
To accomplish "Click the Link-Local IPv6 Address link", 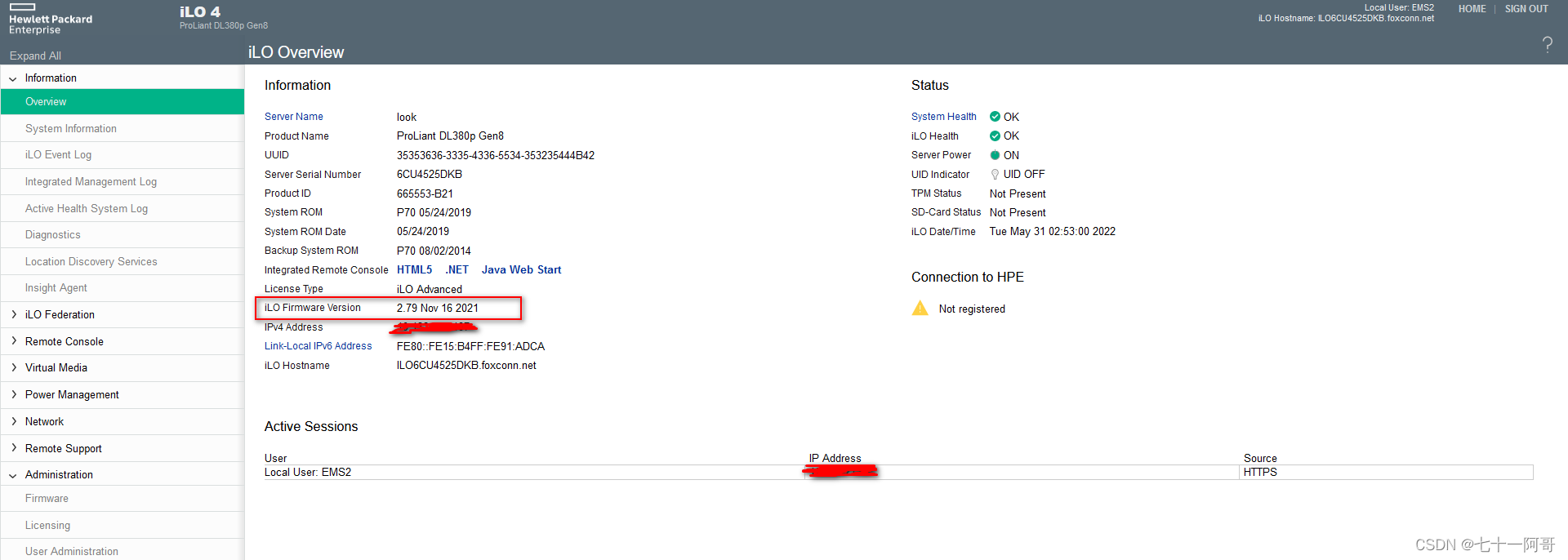I will [318, 346].
